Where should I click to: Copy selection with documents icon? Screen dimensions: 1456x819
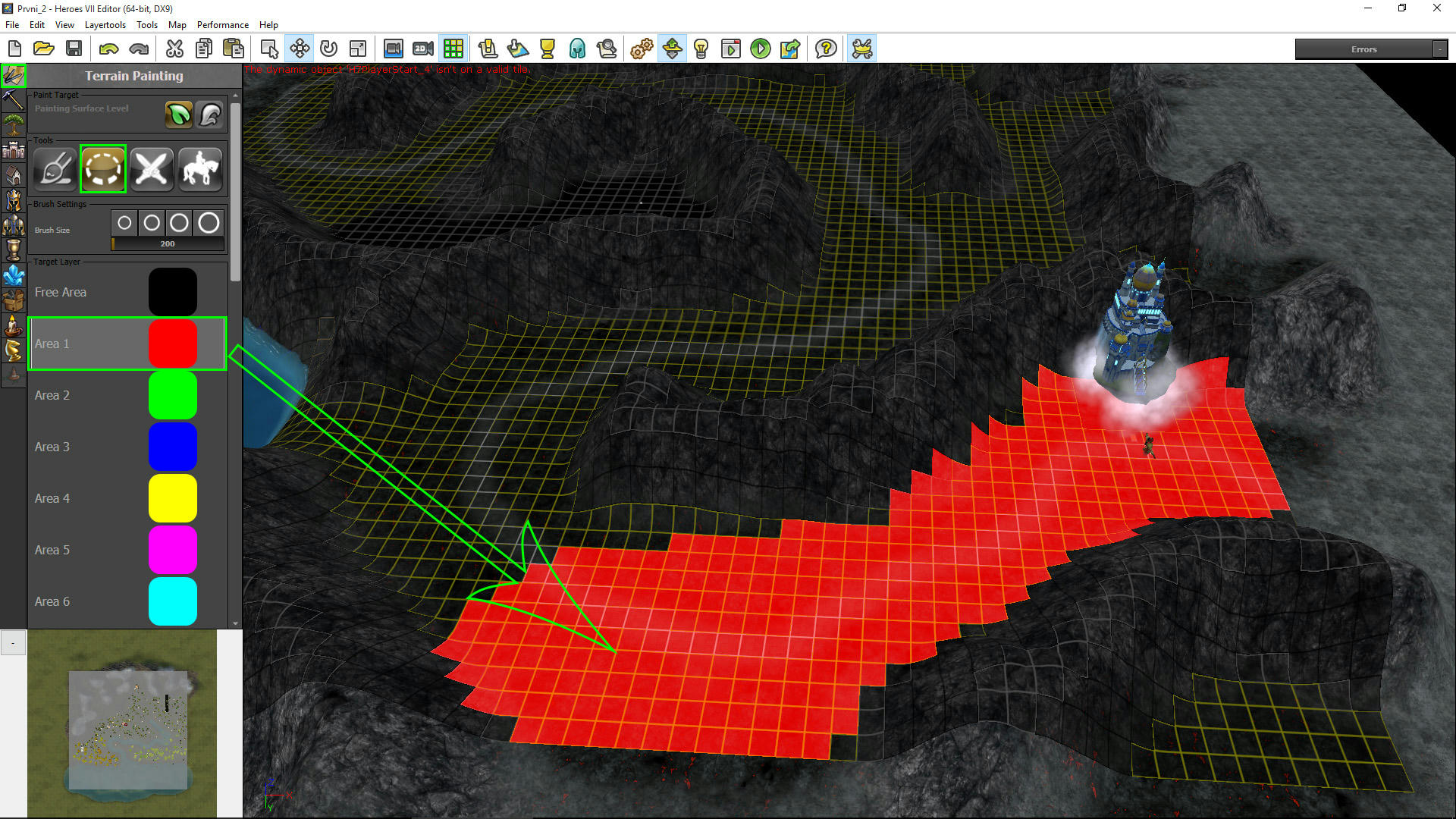point(204,49)
